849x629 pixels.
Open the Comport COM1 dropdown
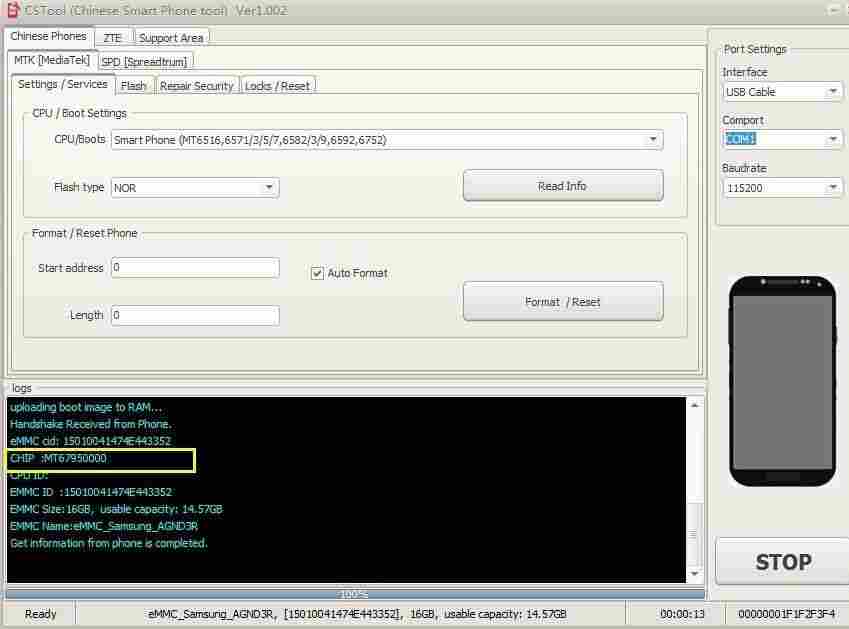(782, 140)
